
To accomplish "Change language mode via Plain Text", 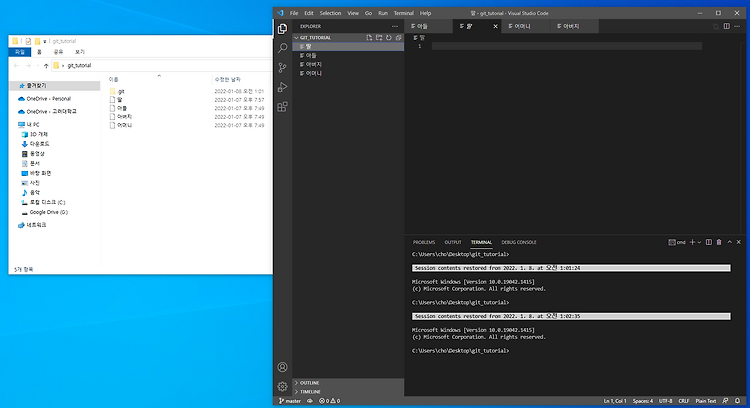I will 706,401.
